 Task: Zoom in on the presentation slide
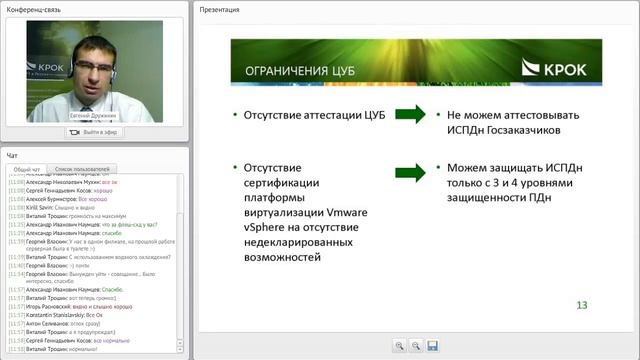(x=399, y=346)
